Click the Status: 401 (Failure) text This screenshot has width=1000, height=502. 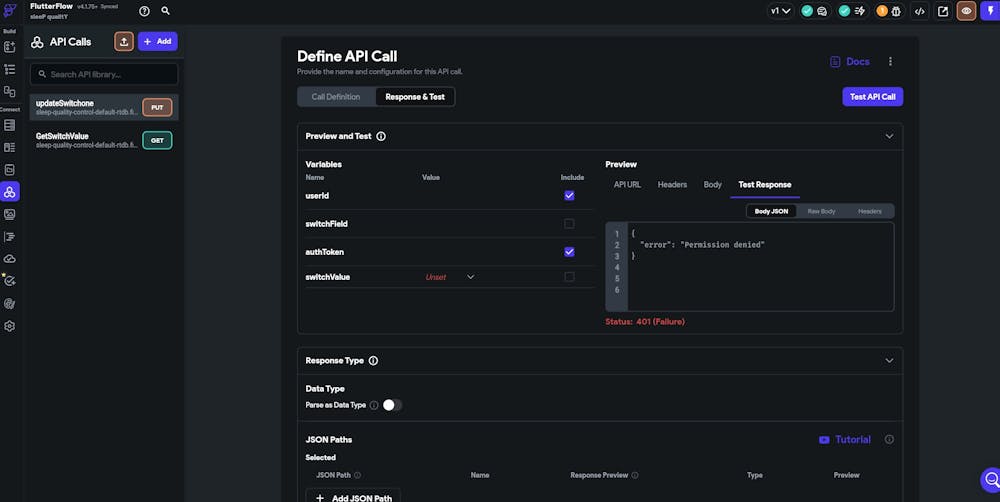click(x=645, y=322)
